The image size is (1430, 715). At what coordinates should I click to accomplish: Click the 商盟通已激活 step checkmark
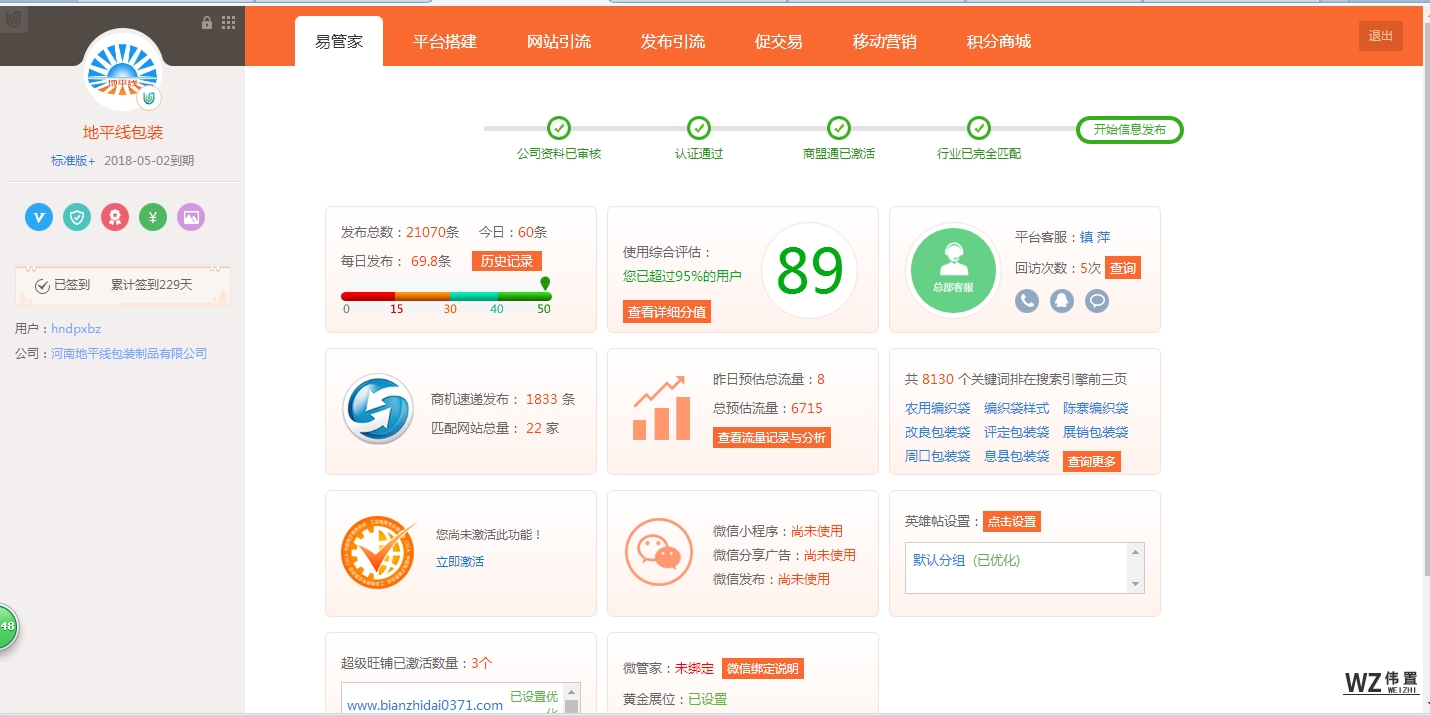coord(839,128)
